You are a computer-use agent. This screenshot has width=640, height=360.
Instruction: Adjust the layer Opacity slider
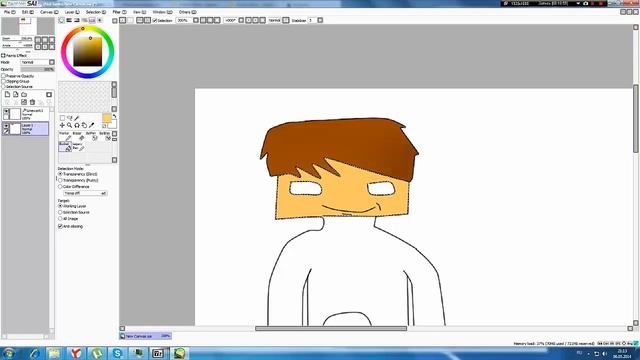click(38, 69)
